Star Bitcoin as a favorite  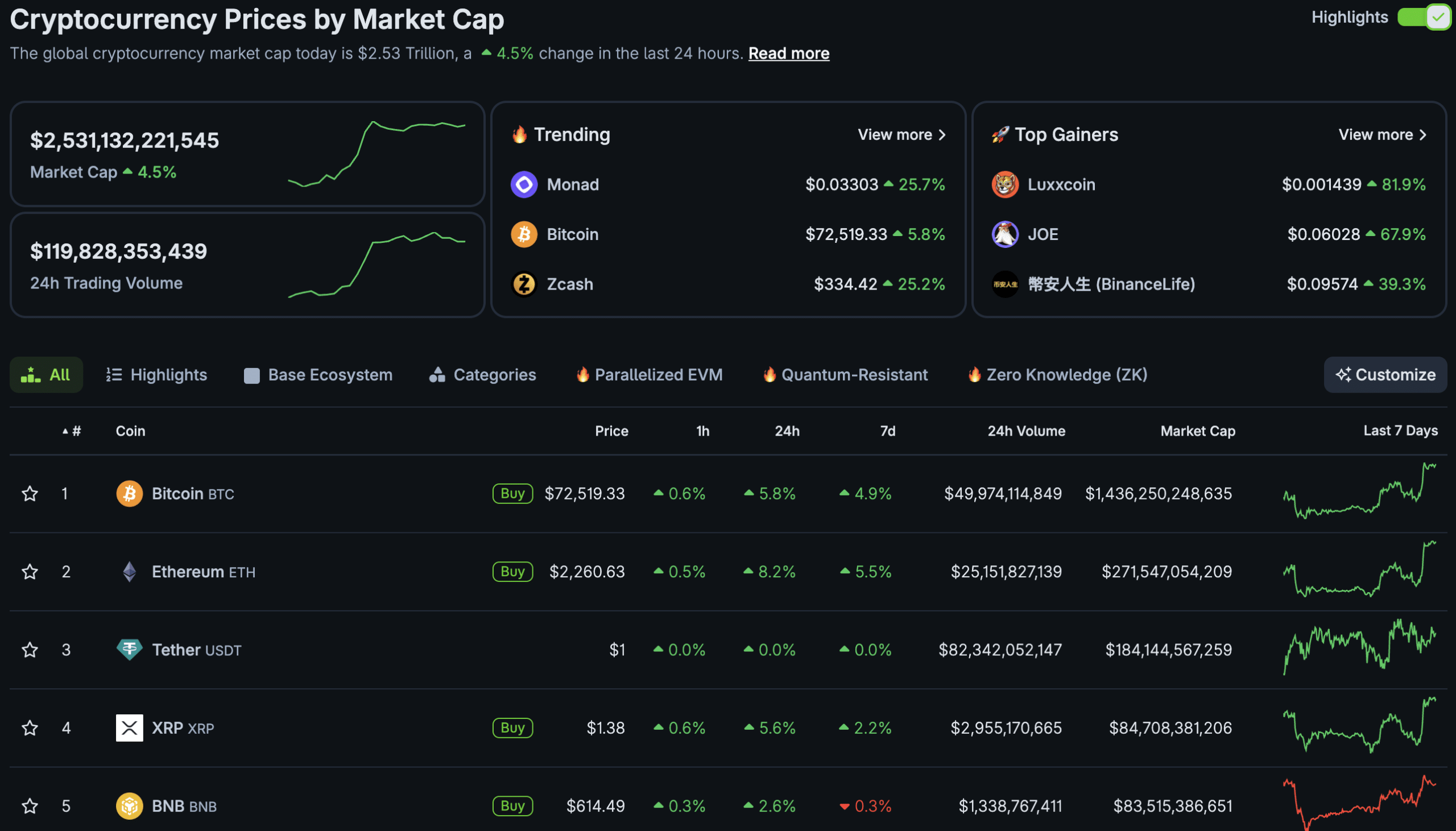[x=30, y=493]
